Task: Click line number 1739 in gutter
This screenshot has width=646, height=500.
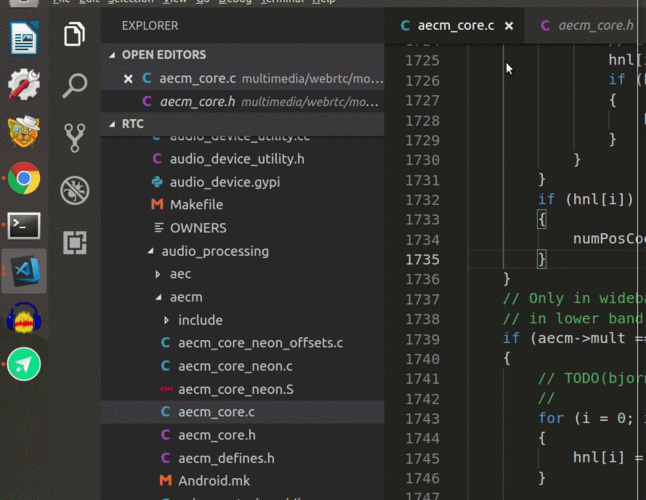Action: click(422, 339)
